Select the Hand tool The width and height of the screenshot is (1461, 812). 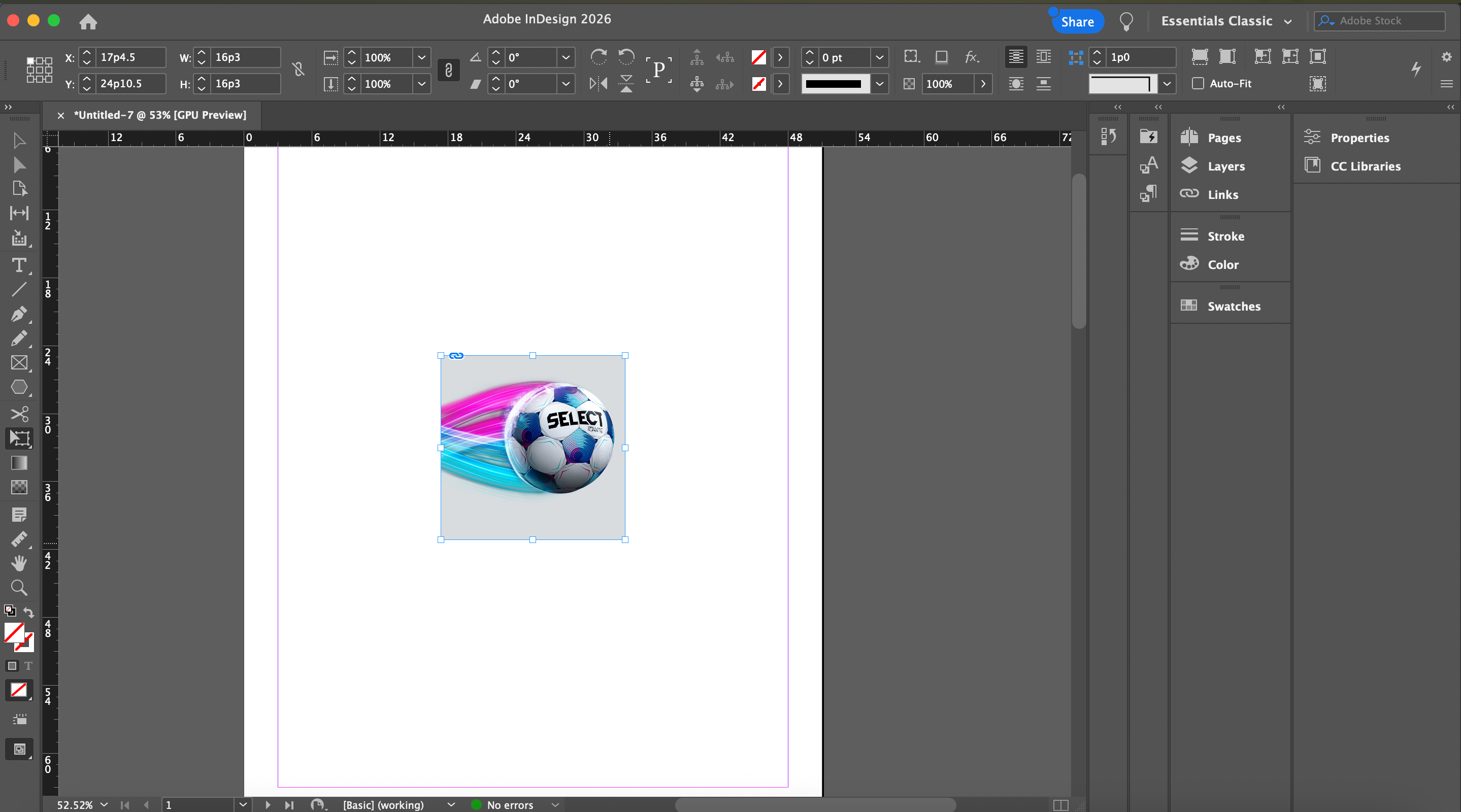point(19,563)
